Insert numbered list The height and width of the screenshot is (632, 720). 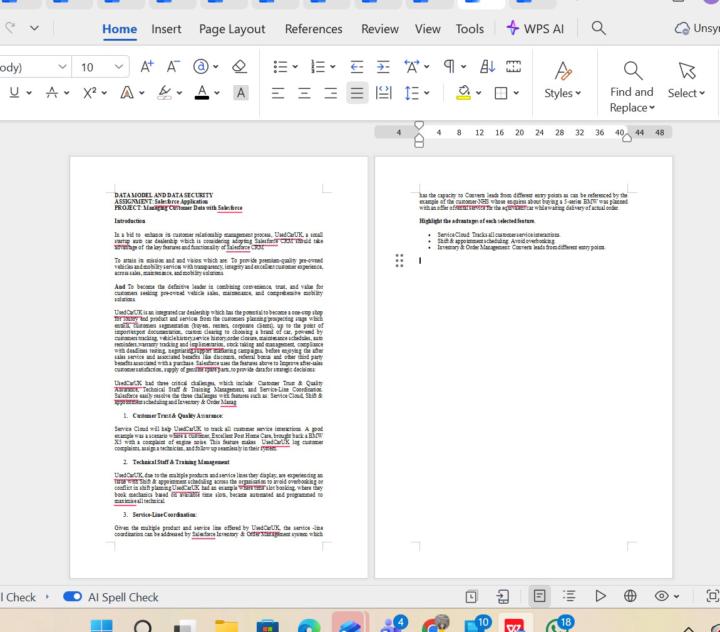(318, 67)
